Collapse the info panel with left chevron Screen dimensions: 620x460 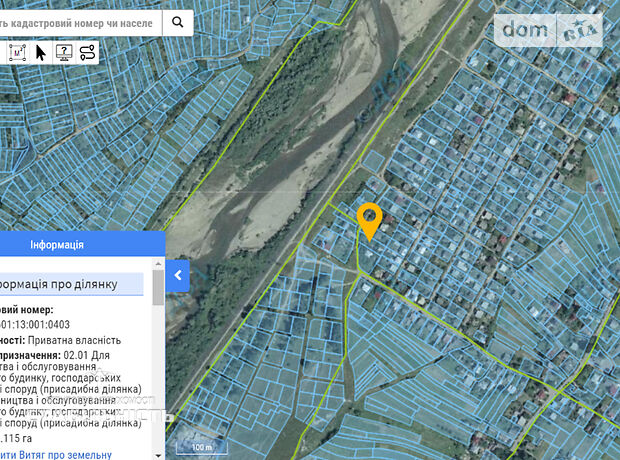[178, 276]
